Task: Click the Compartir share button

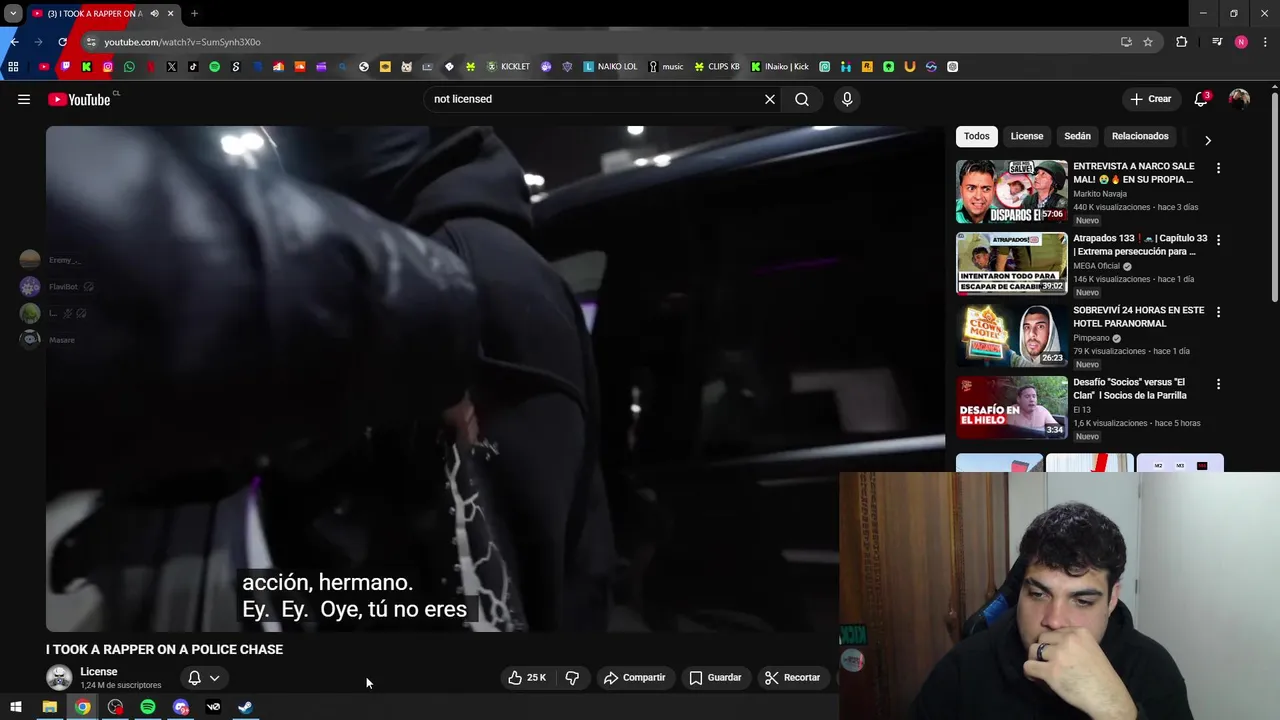Action: pyautogui.click(x=635, y=678)
